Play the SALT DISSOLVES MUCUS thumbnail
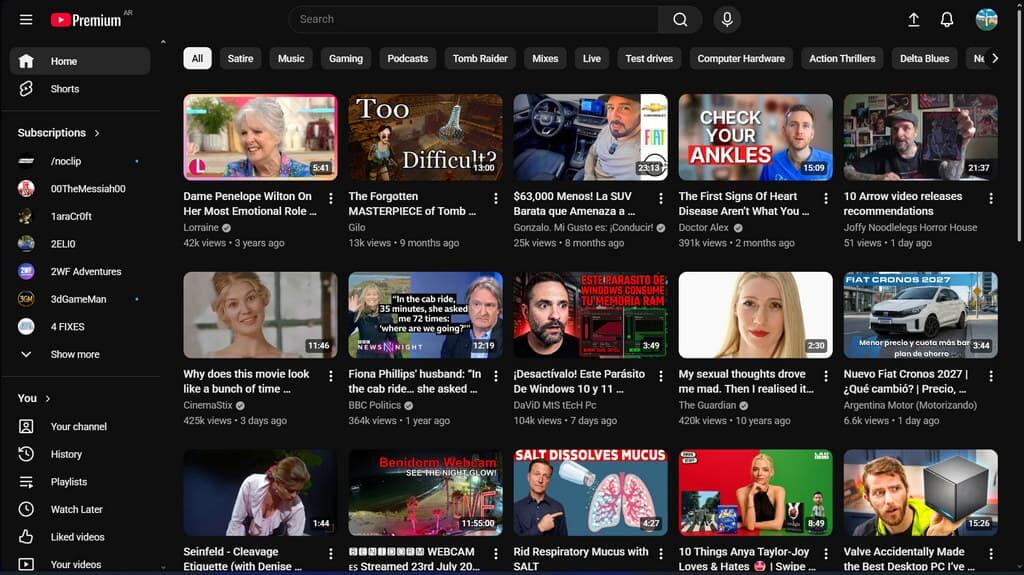Viewport: 1024px width, 575px height. click(590, 493)
